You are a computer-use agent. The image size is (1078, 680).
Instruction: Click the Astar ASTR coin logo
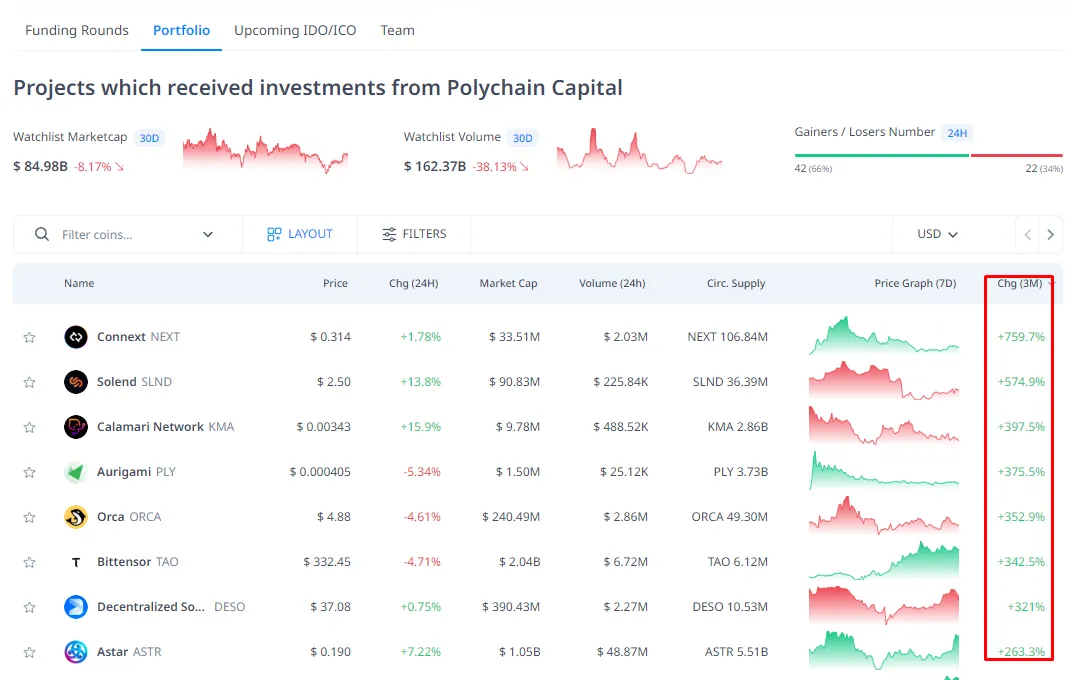[76, 652]
